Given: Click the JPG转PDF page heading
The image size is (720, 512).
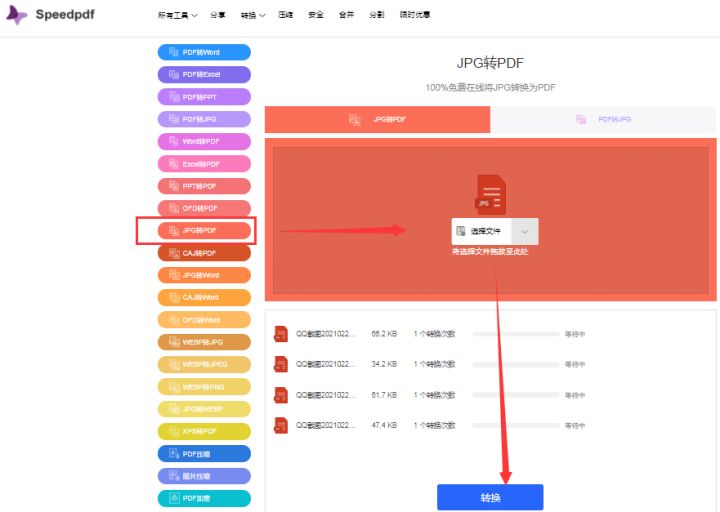Looking at the screenshot, I should point(490,63).
